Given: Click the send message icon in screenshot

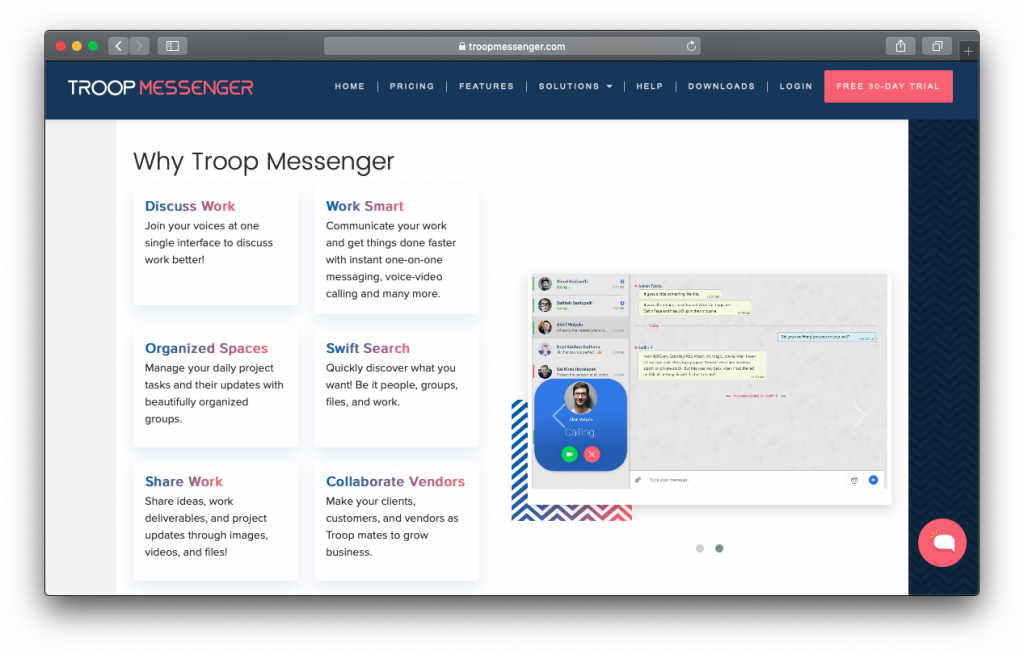Looking at the screenshot, I should pyautogui.click(x=873, y=480).
